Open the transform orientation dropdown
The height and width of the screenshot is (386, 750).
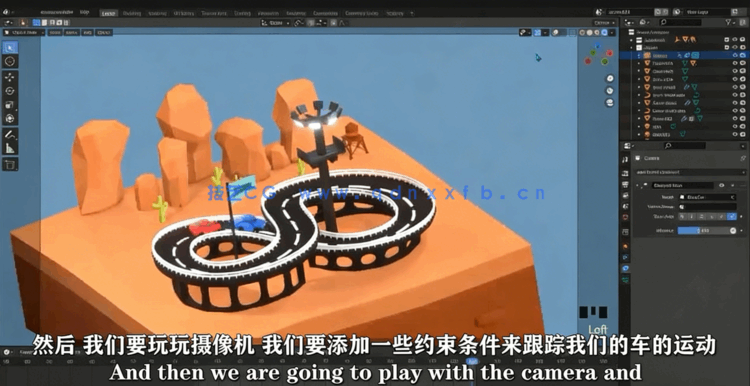coord(276,22)
